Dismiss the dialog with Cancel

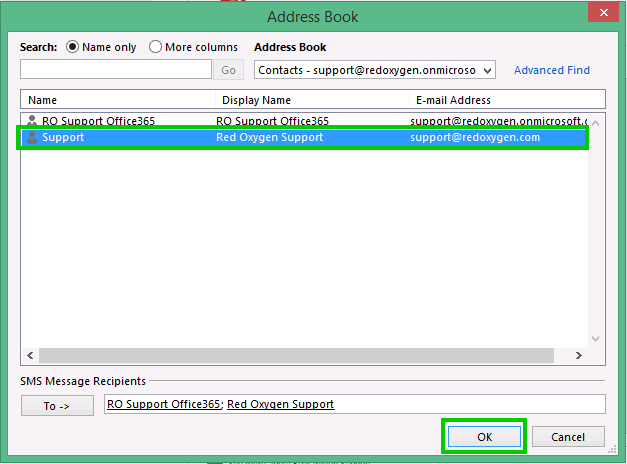tap(568, 437)
